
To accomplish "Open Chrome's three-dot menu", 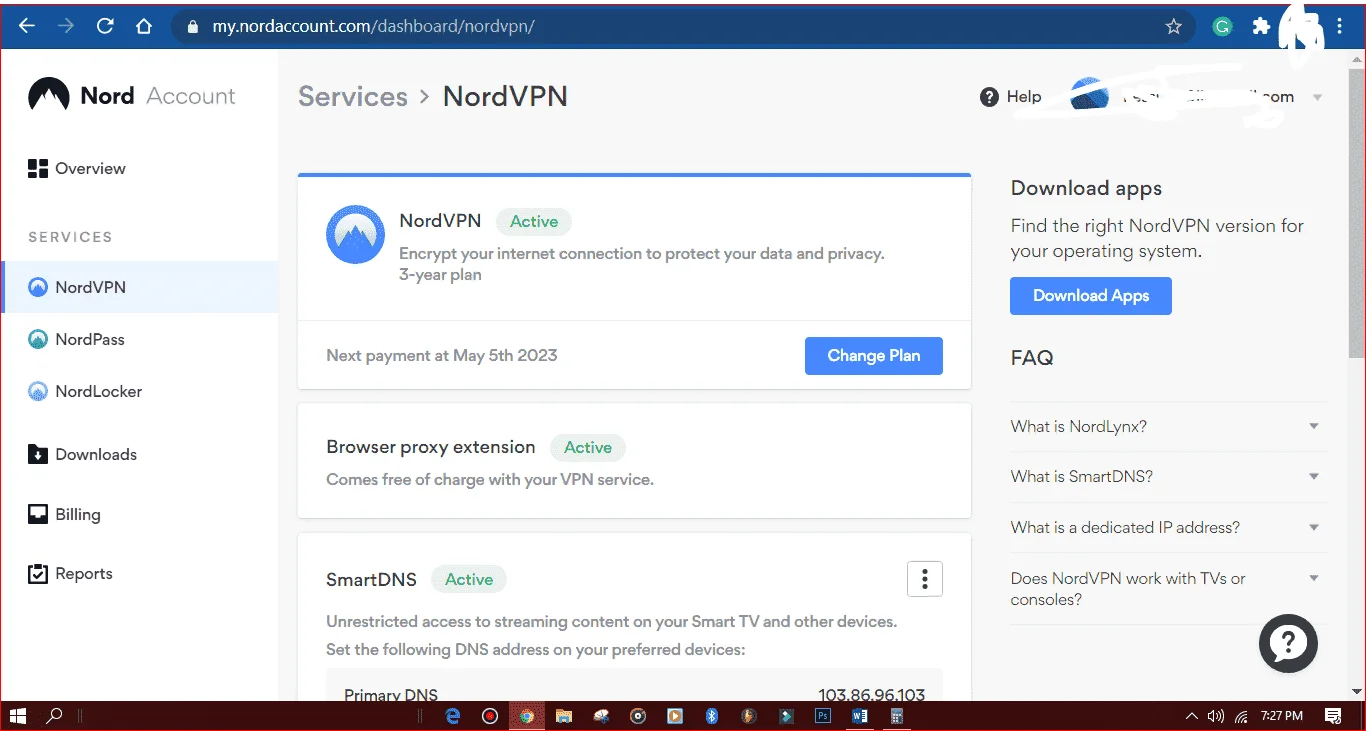I will [1339, 27].
